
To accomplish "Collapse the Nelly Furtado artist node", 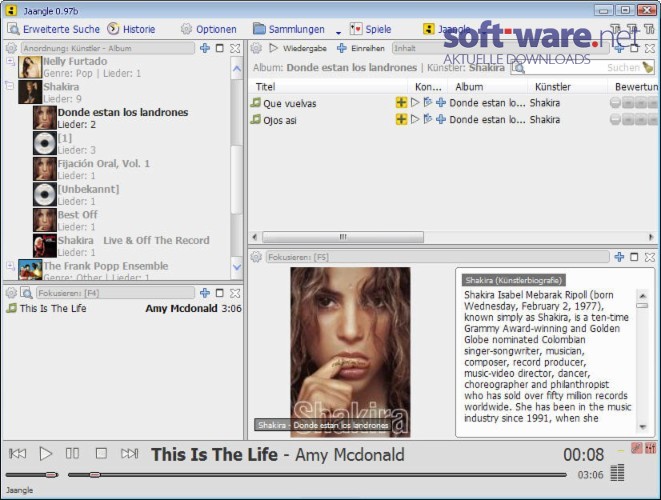I will [x=10, y=61].
